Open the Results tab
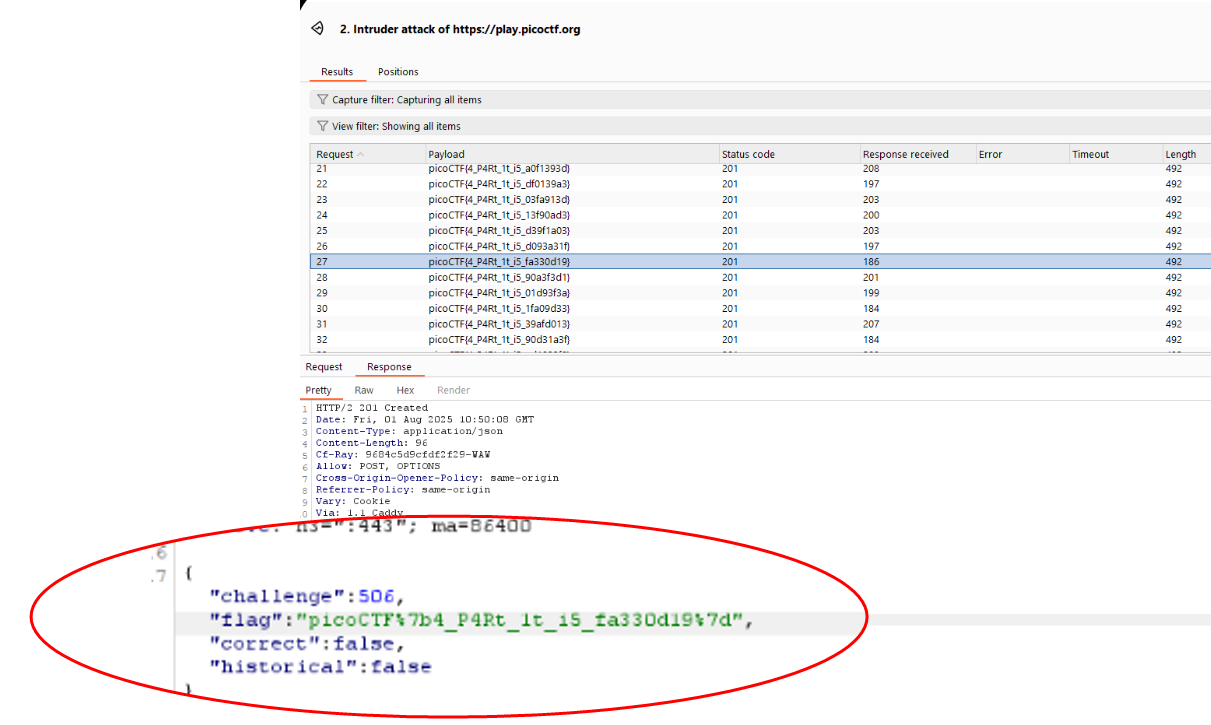The width and height of the screenshot is (1211, 725). pos(337,72)
